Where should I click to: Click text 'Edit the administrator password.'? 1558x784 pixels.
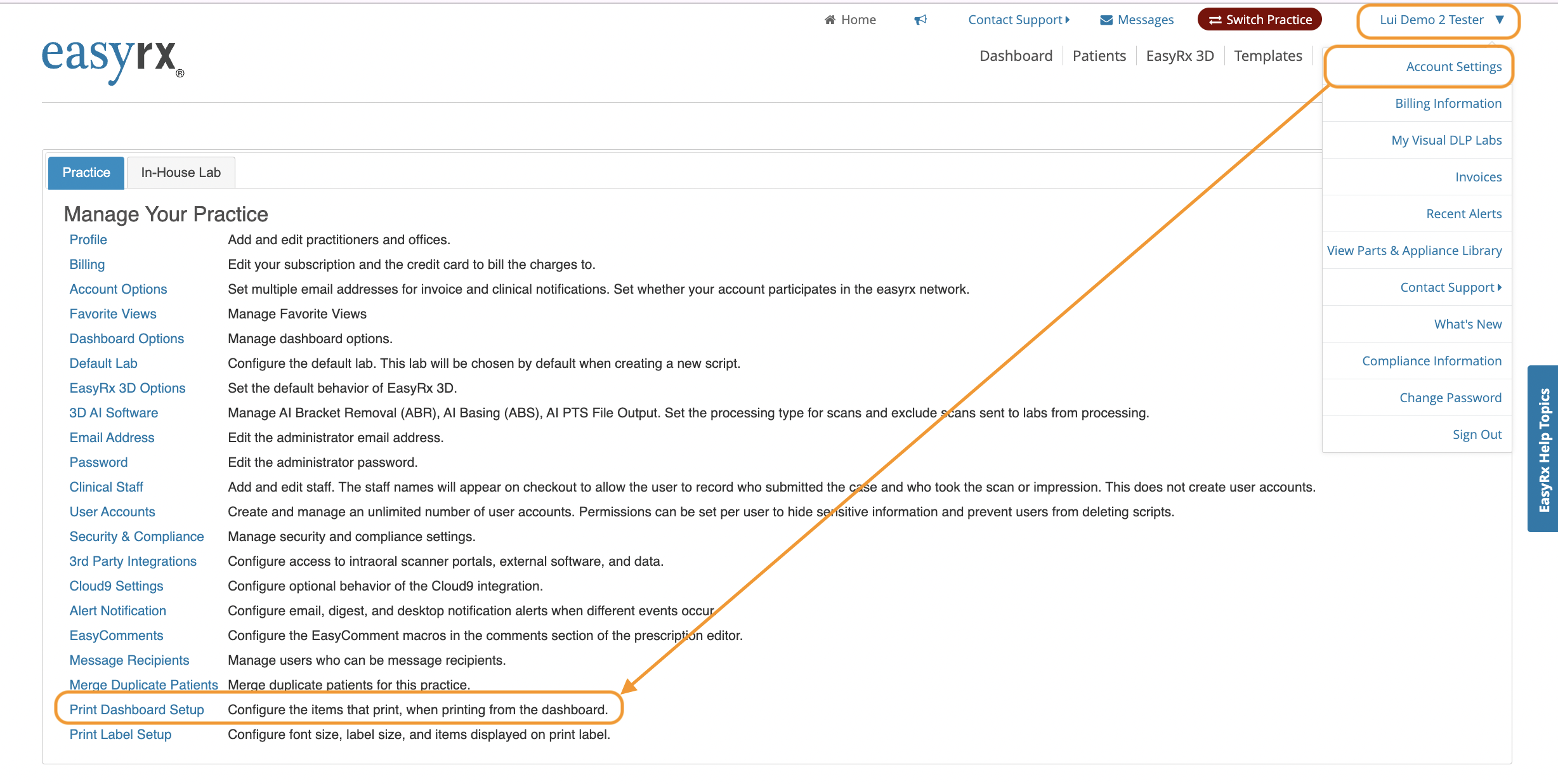coord(322,462)
